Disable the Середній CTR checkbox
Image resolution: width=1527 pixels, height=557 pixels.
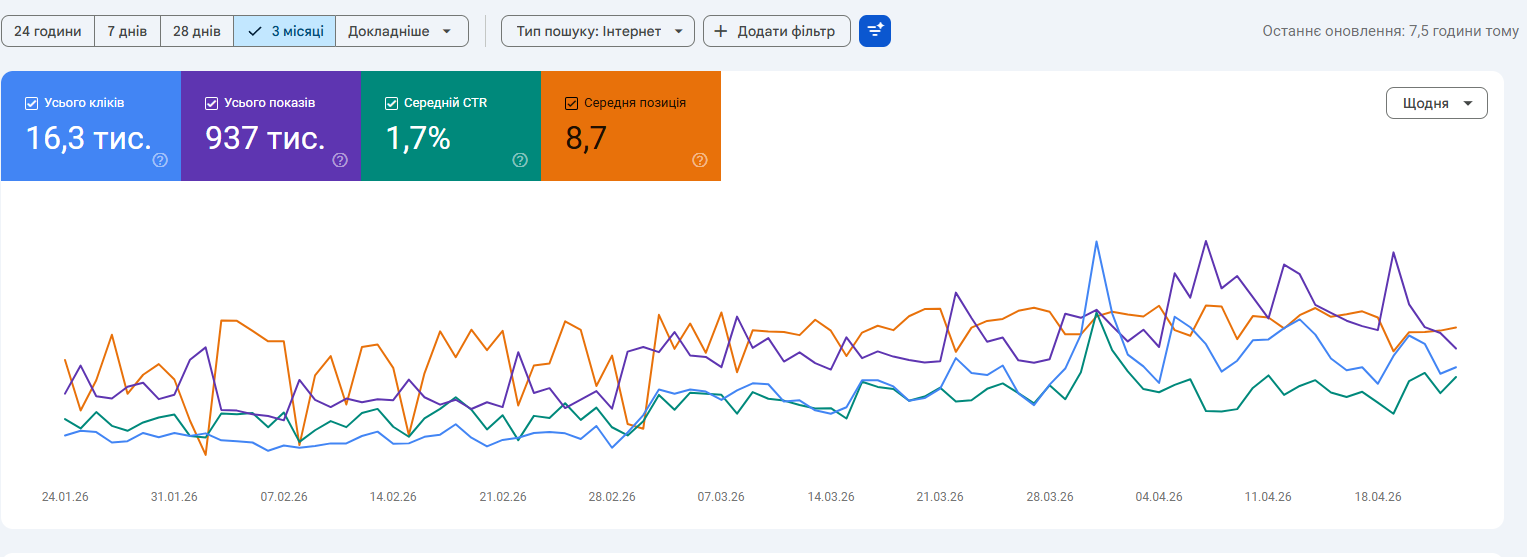point(391,103)
